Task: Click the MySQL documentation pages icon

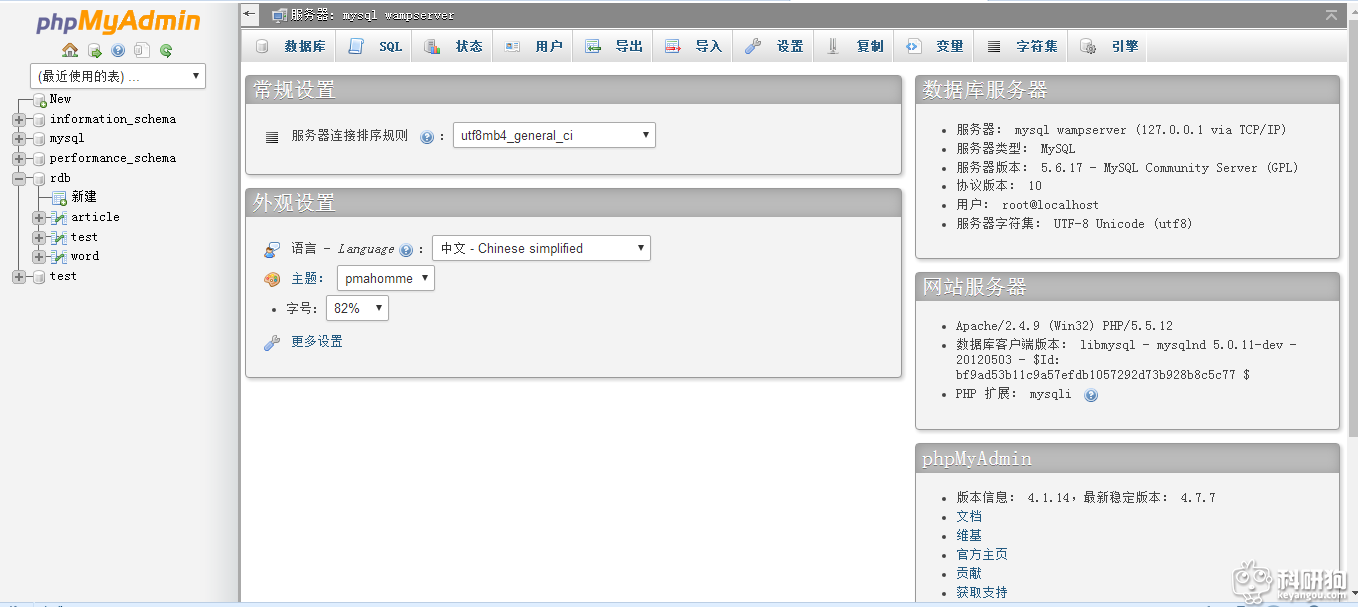Action: tap(142, 50)
